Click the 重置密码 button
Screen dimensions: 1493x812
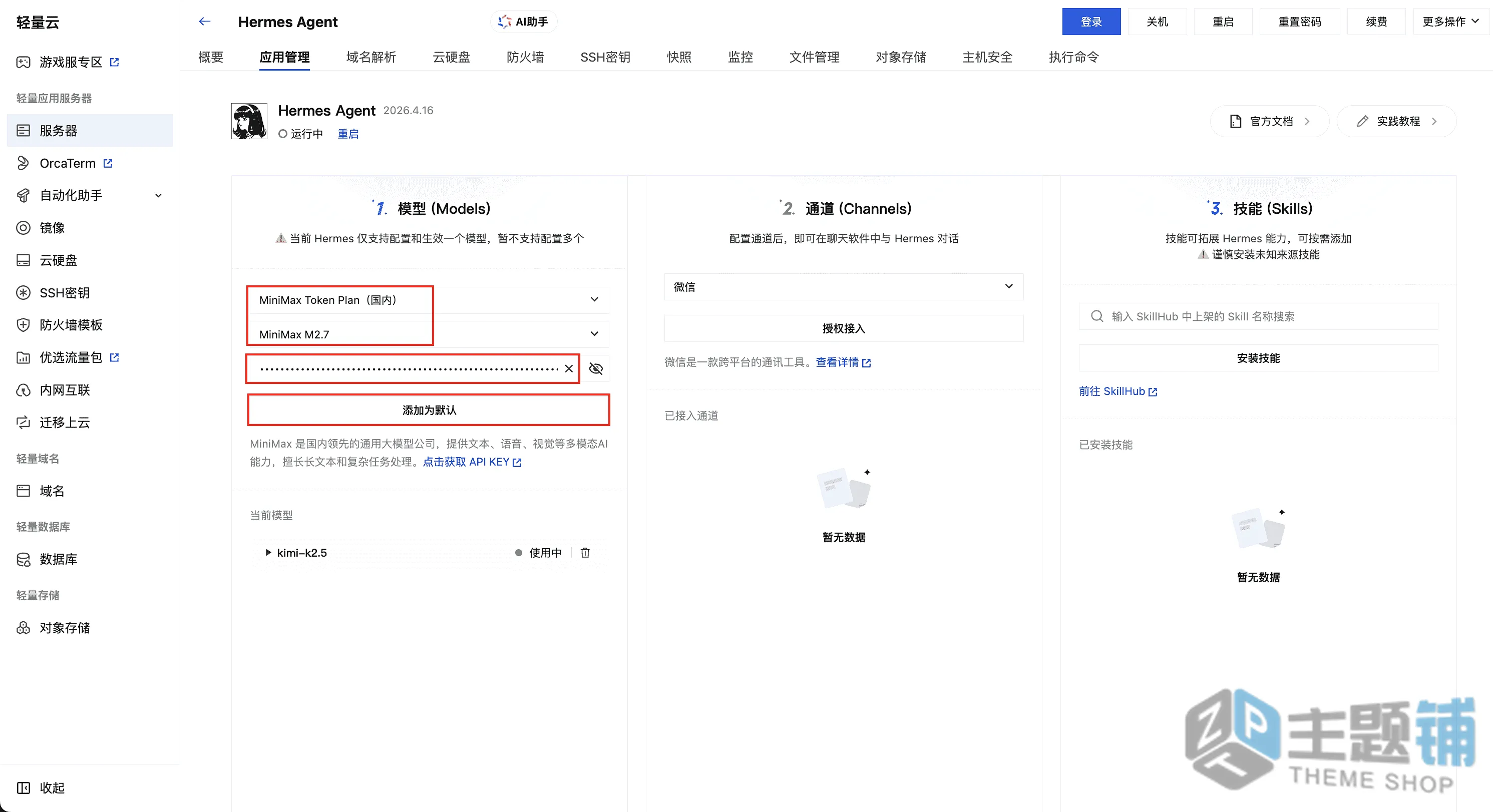[1299, 22]
